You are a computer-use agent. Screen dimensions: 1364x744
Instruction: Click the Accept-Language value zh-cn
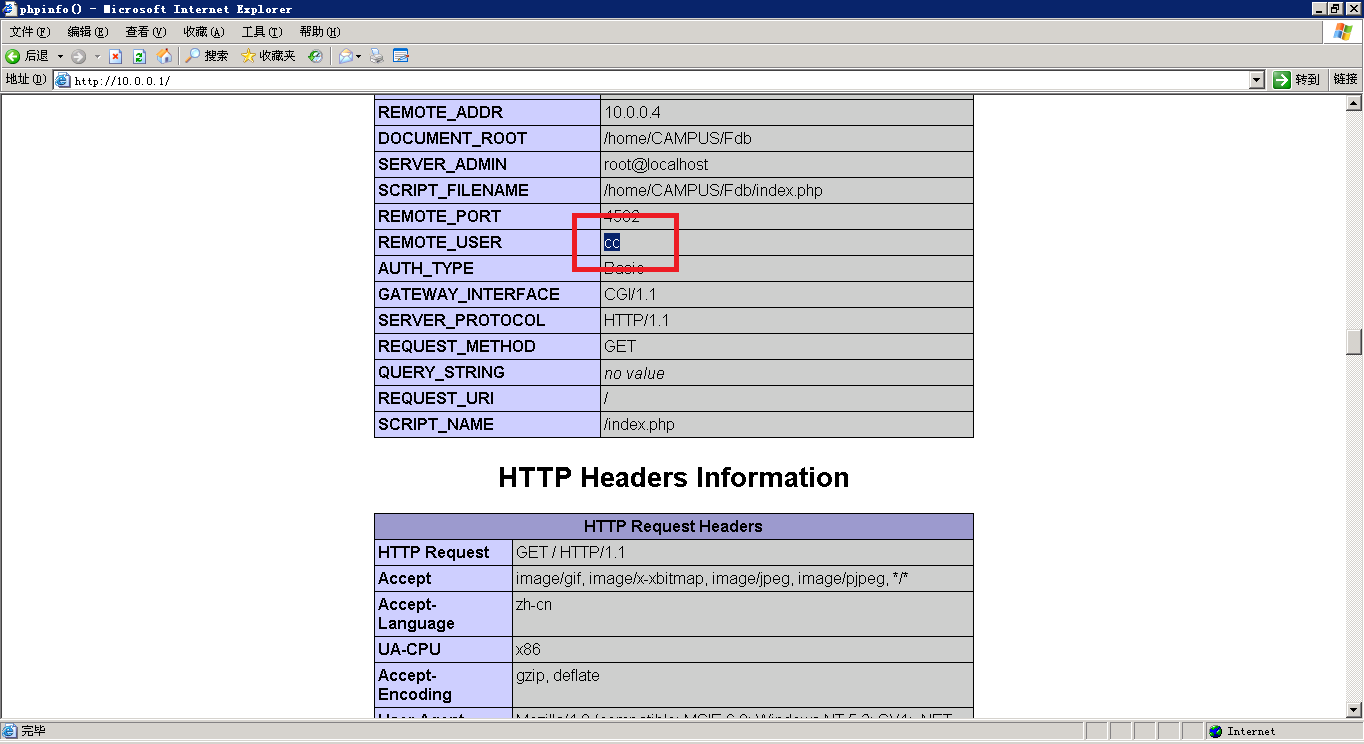pos(534,604)
